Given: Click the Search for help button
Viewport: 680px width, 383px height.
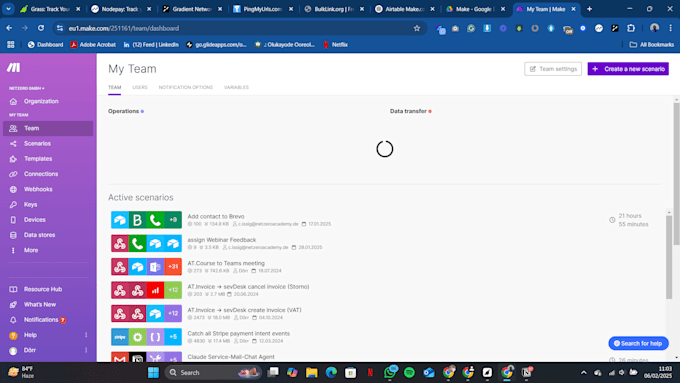Looking at the screenshot, I should point(638,343).
